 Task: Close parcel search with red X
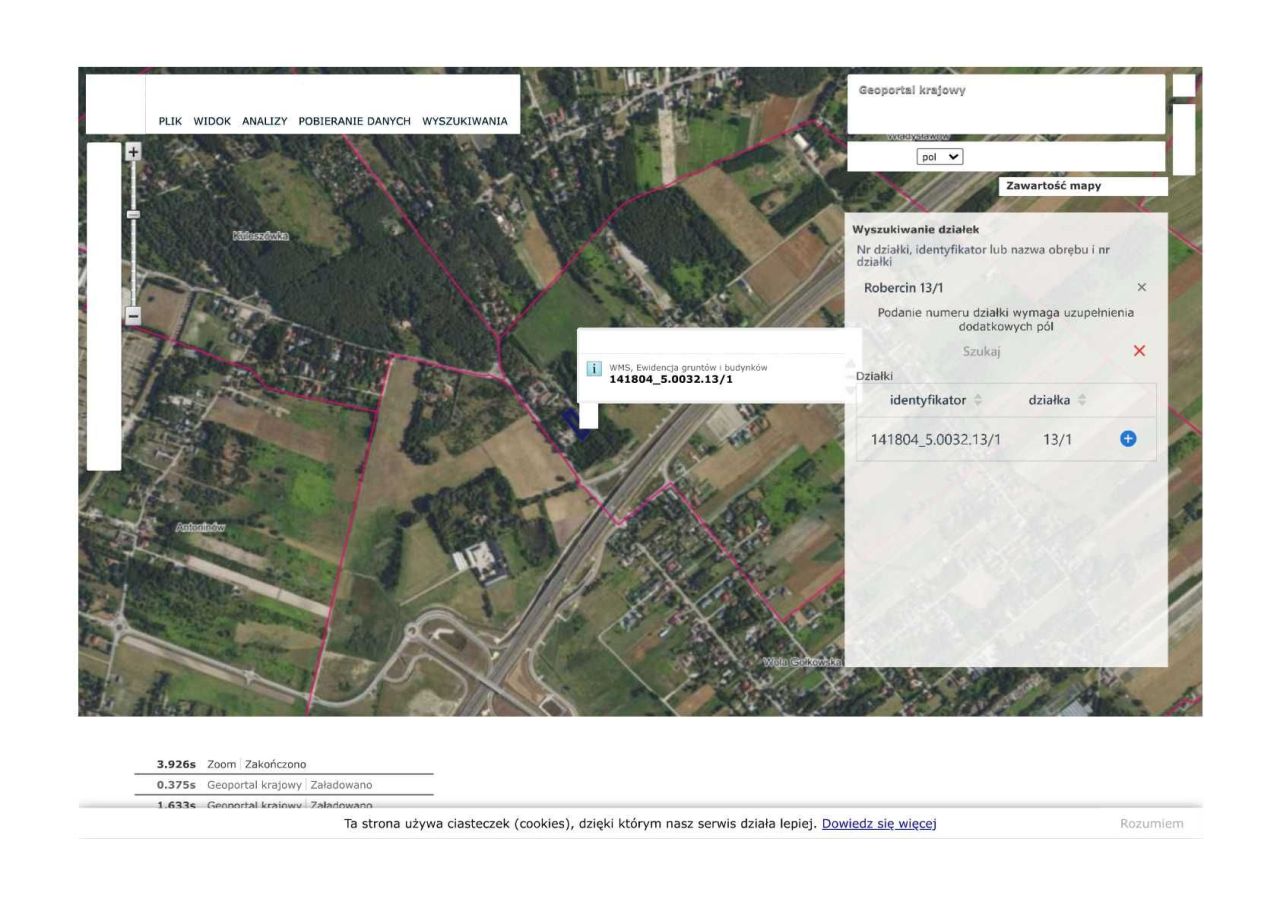tap(1139, 351)
